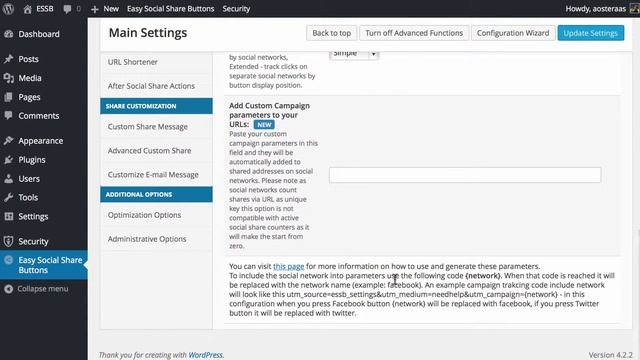
Task: Click Collapse menu text
Action: point(43,289)
